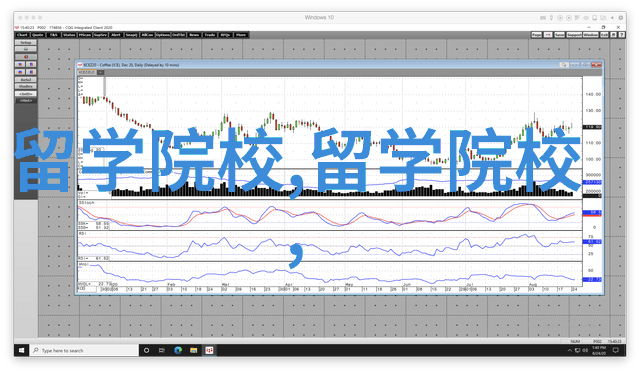
Task: Open the Windows Start menu
Action: [22, 350]
